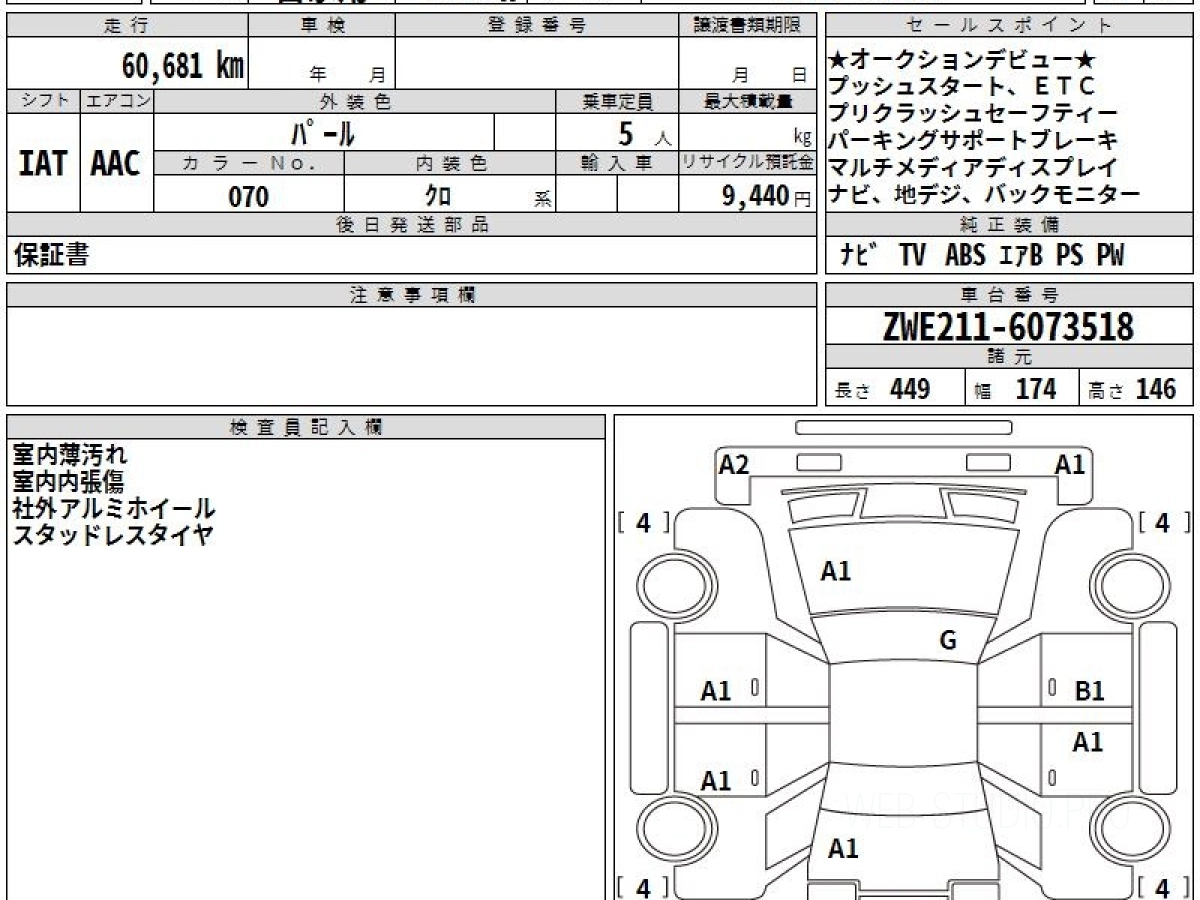Click the カラーNo. header
The width and height of the screenshot is (1200, 900).
tap(249, 164)
